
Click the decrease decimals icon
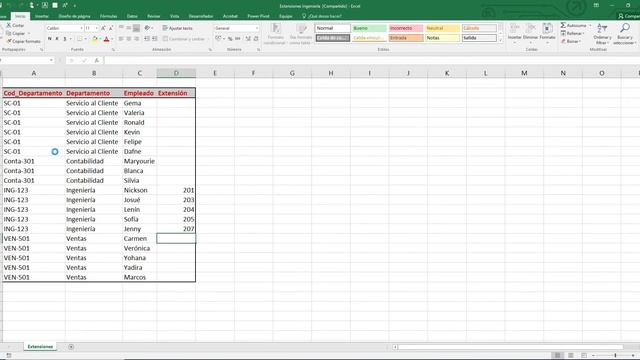click(x=256, y=39)
